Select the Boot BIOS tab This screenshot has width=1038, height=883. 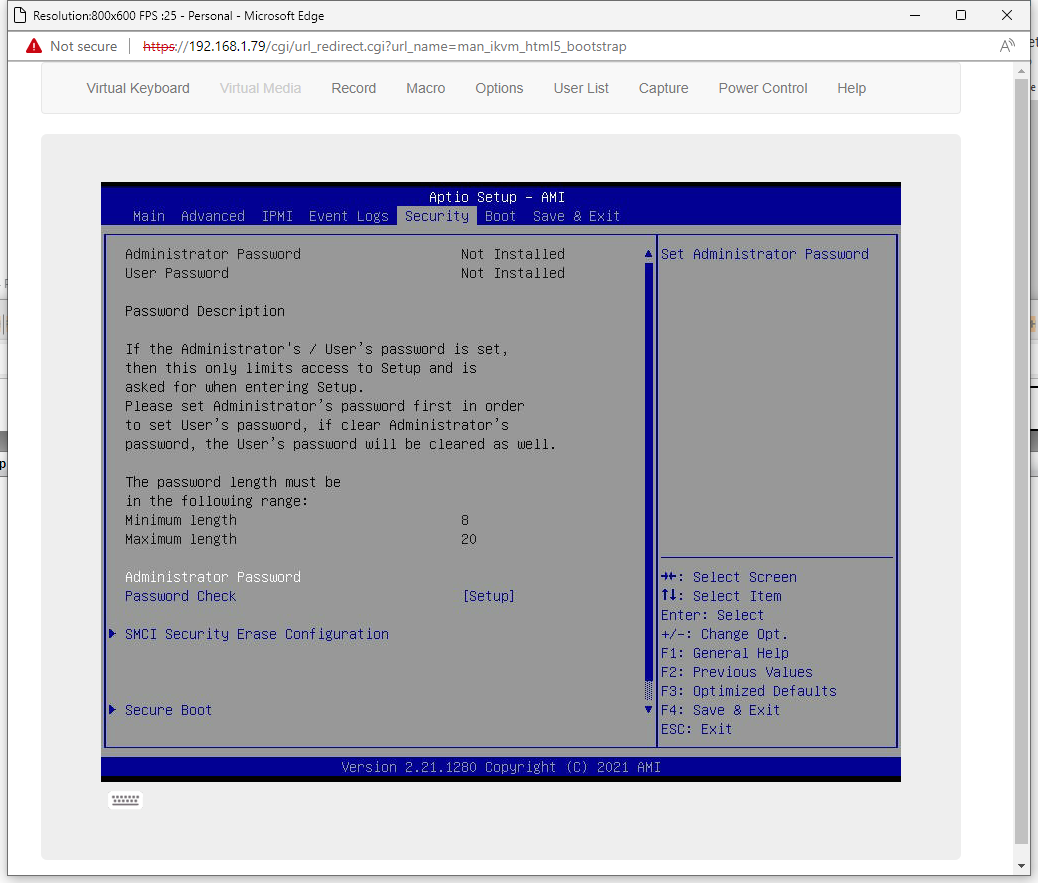tap(500, 216)
